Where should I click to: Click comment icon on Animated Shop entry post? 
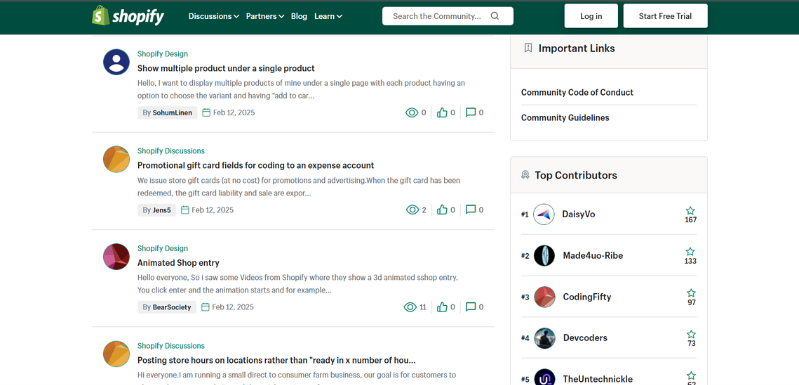[471, 307]
